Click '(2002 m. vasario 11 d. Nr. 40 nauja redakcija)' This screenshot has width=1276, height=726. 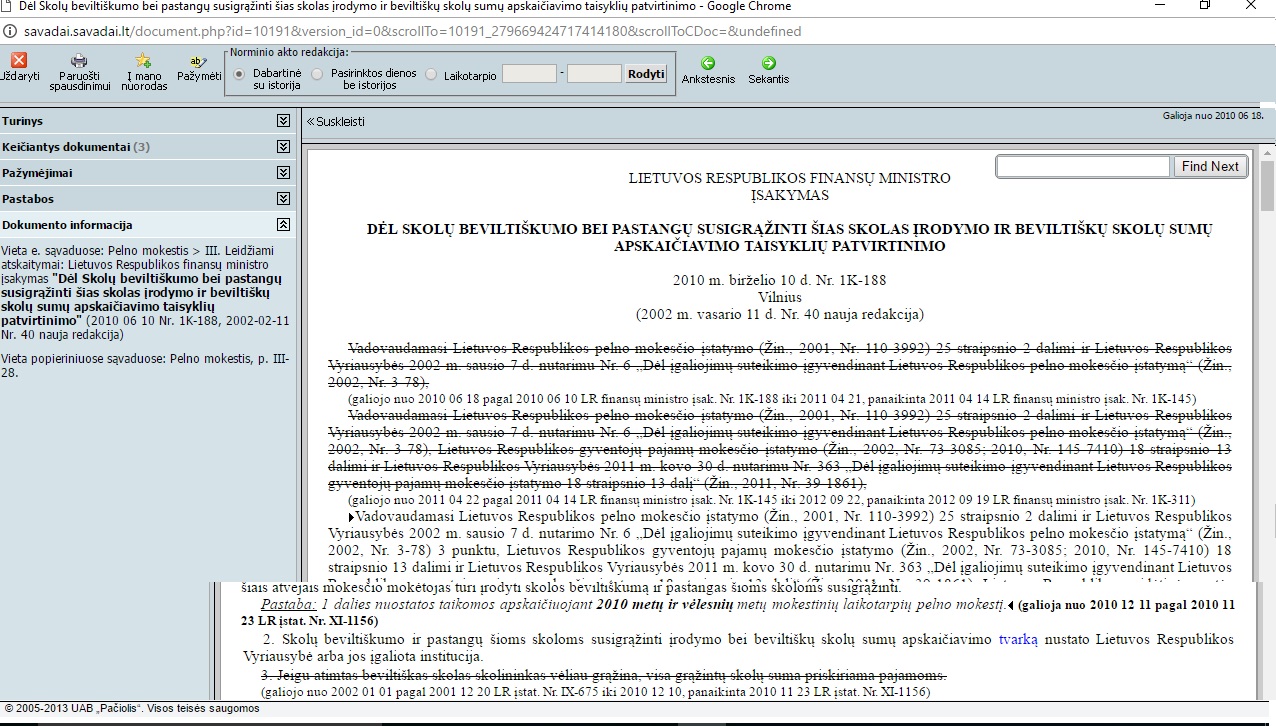coord(780,314)
